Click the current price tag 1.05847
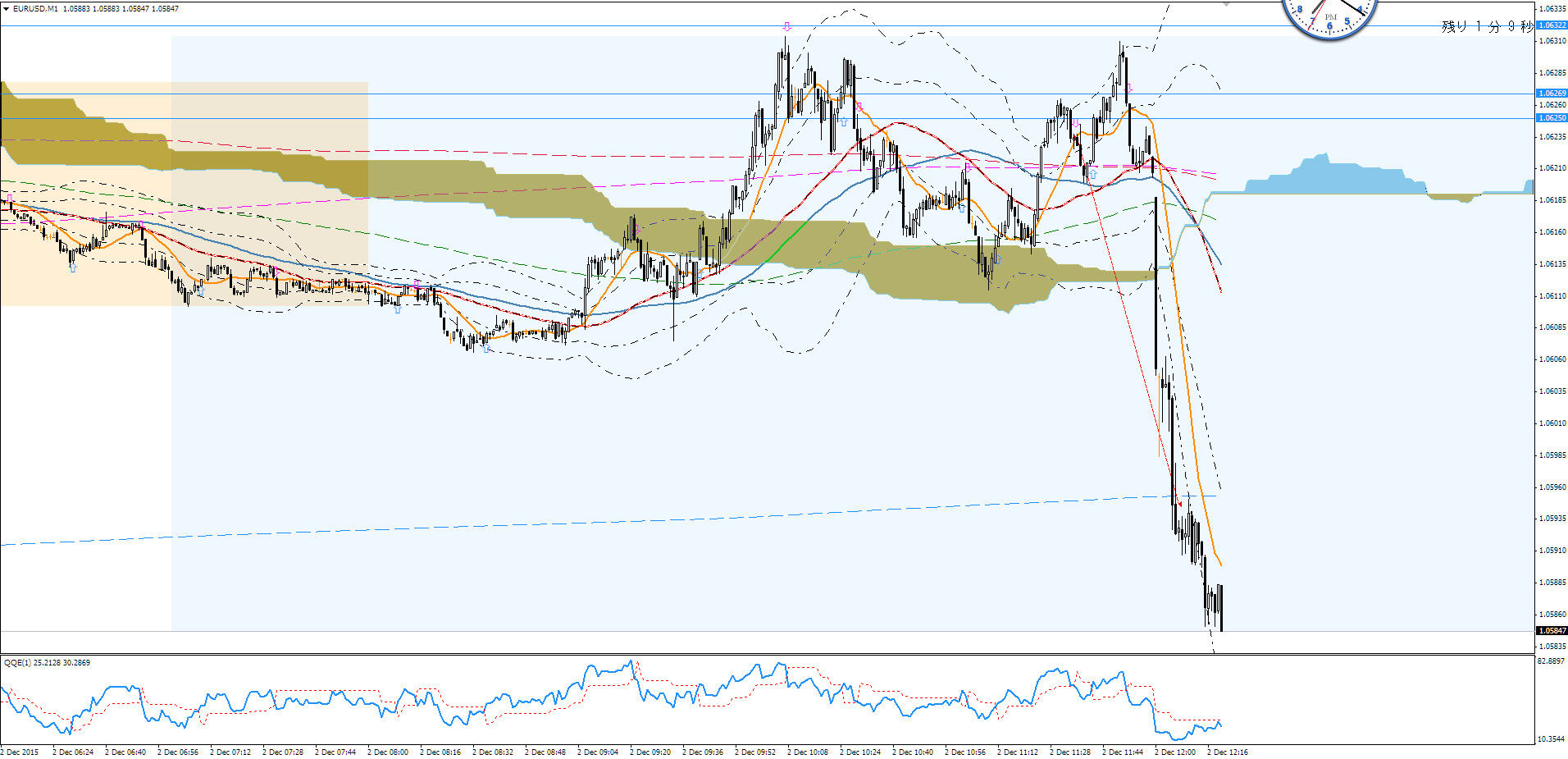The width and height of the screenshot is (1568, 759). click(1551, 631)
